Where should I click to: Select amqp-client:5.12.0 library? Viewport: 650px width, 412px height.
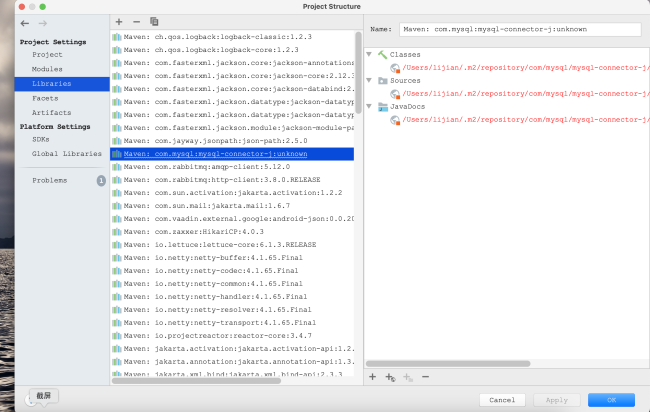232,167
